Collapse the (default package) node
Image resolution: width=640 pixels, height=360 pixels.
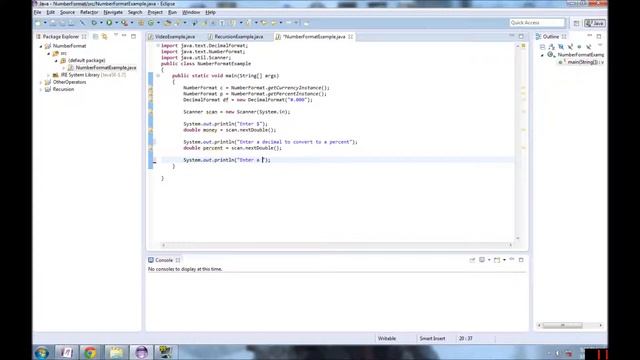pos(56,60)
